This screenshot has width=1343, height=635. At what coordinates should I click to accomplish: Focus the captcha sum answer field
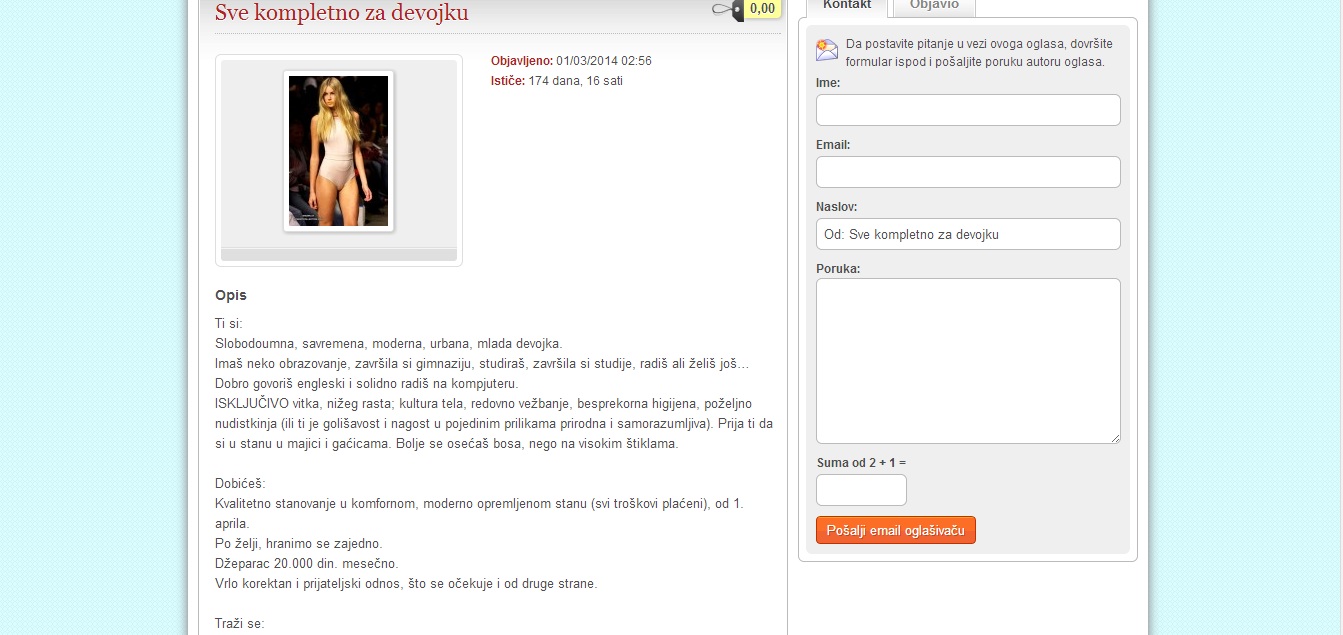(x=860, y=490)
